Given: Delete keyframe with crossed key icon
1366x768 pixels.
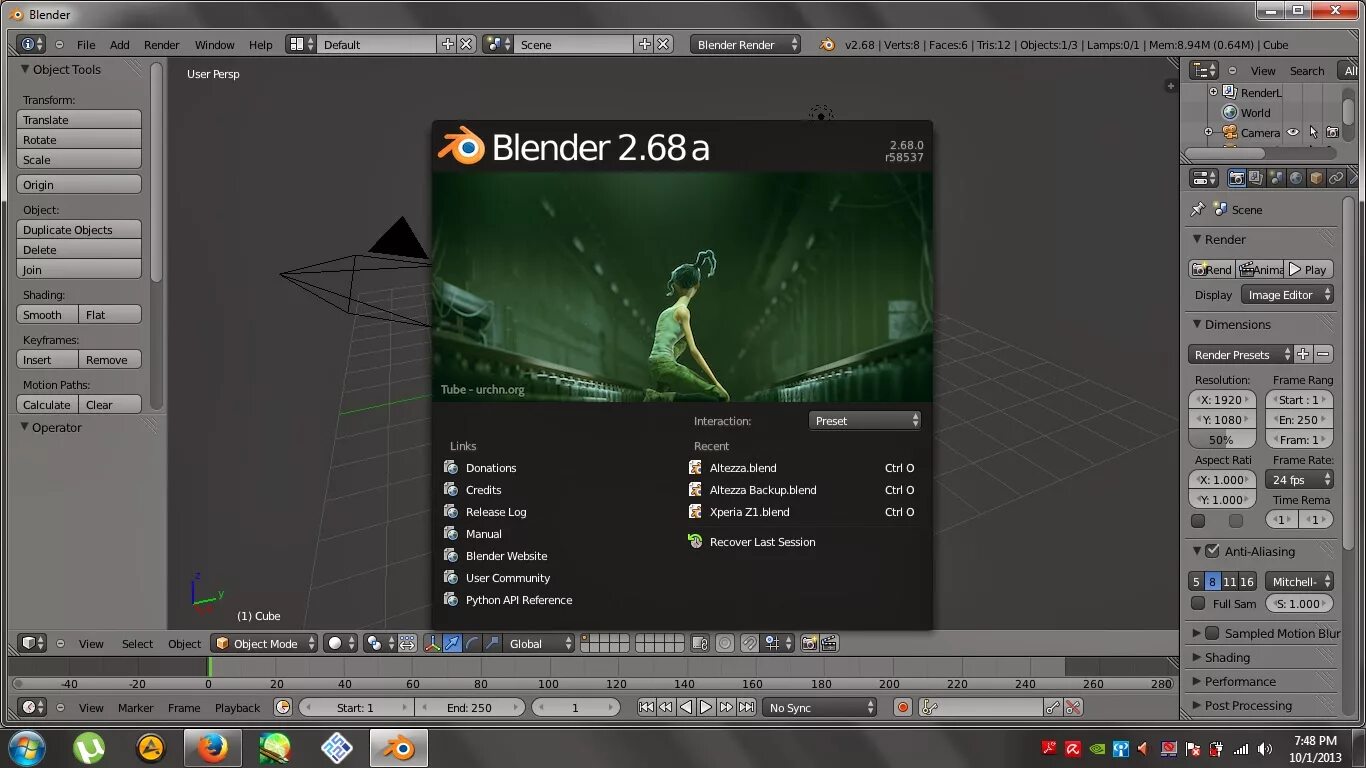Looking at the screenshot, I should pyautogui.click(x=1073, y=707).
